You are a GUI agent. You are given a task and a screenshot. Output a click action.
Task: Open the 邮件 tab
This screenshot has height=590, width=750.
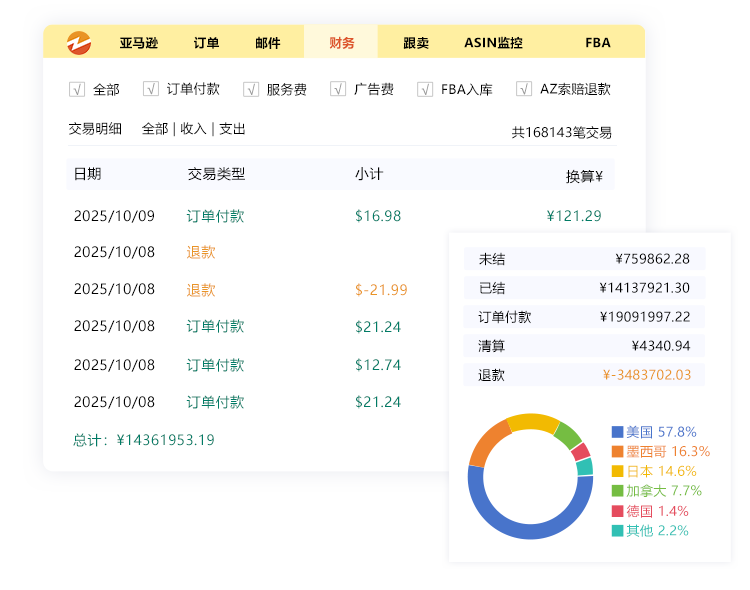pos(268,43)
